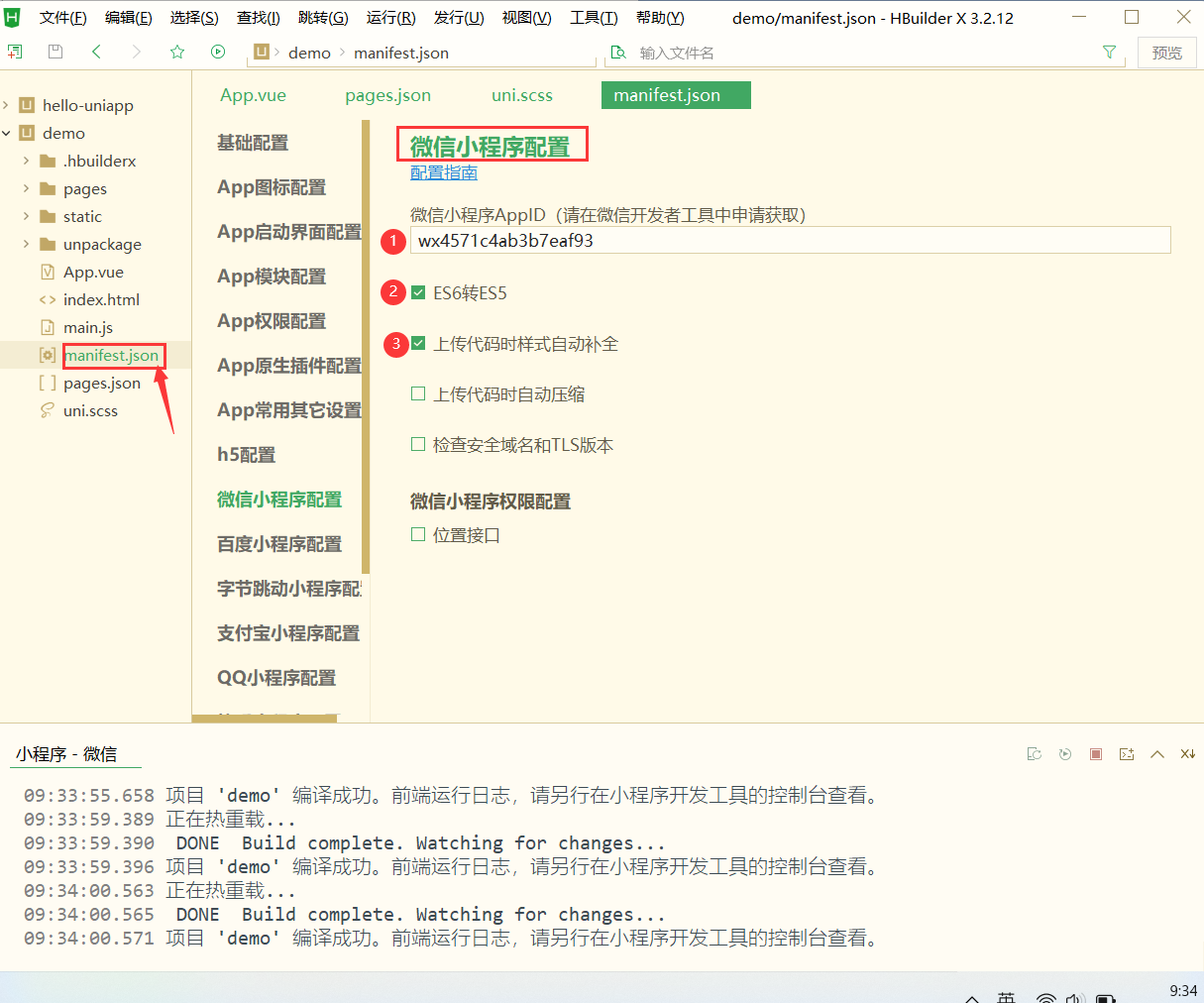The height and width of the screenshot is (1003, 1204).
Task: Check the 位置接口 permission box
Action: (418, 535)
